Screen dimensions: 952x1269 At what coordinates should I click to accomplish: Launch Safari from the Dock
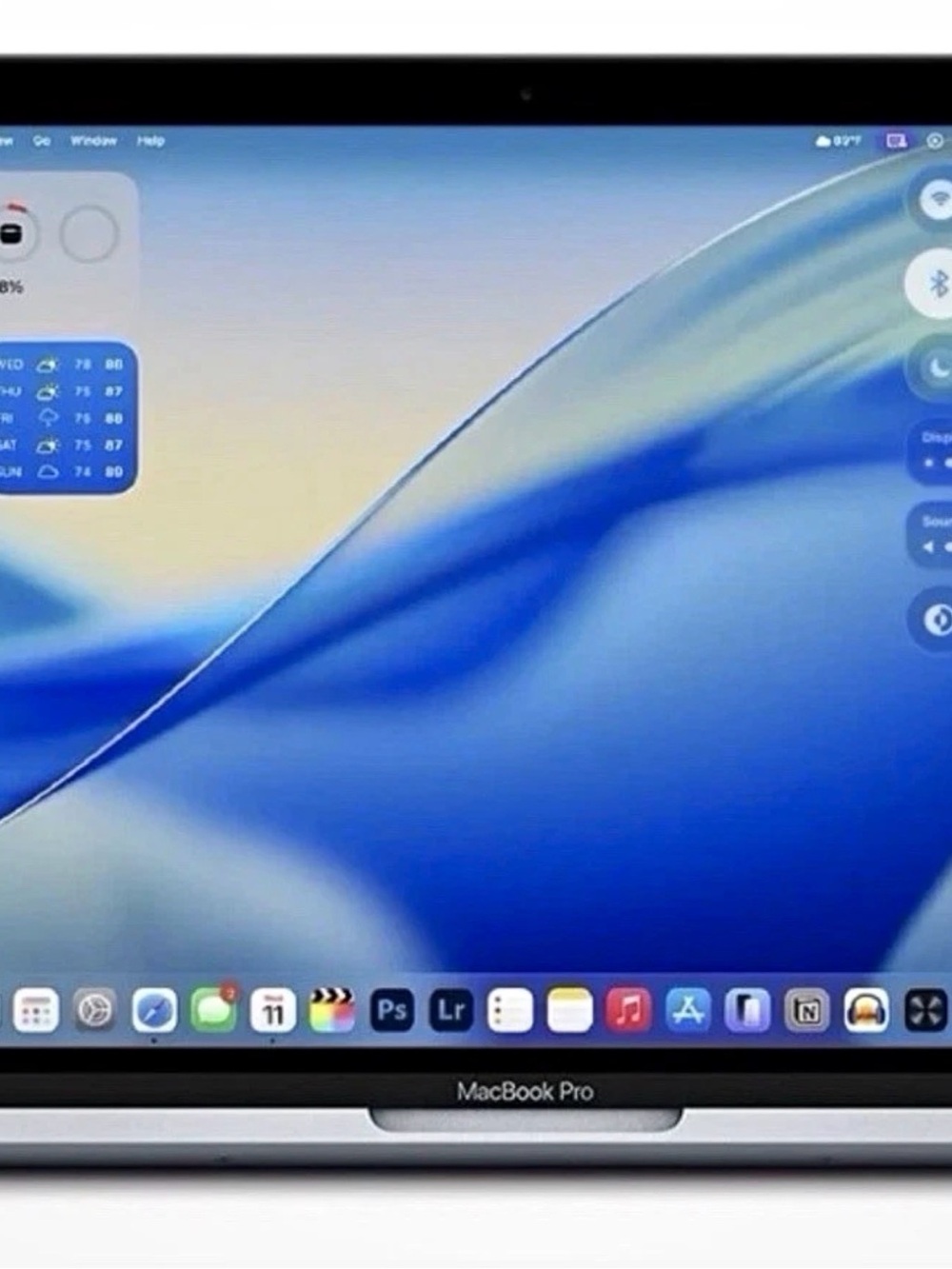[154, 1010]
